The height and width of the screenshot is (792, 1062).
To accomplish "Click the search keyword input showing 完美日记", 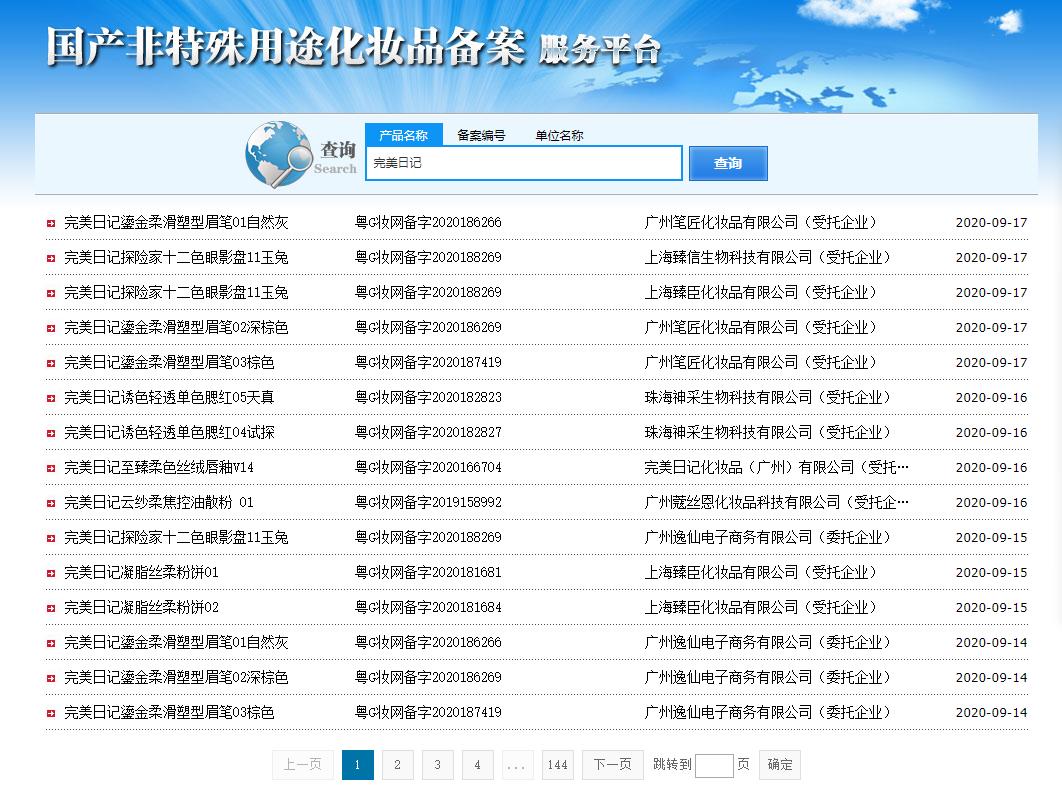I will tap(523, 162).
